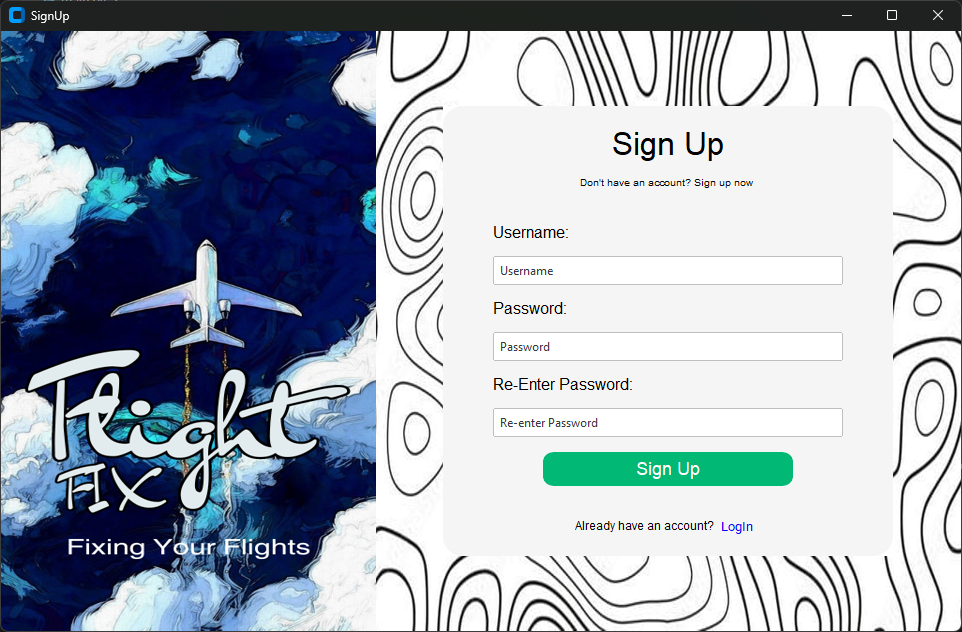The width and height of the screenshot is (962, 632).
Task: Click the 'Fixing Your Flights' tagline
Action: tap(188, 547)
